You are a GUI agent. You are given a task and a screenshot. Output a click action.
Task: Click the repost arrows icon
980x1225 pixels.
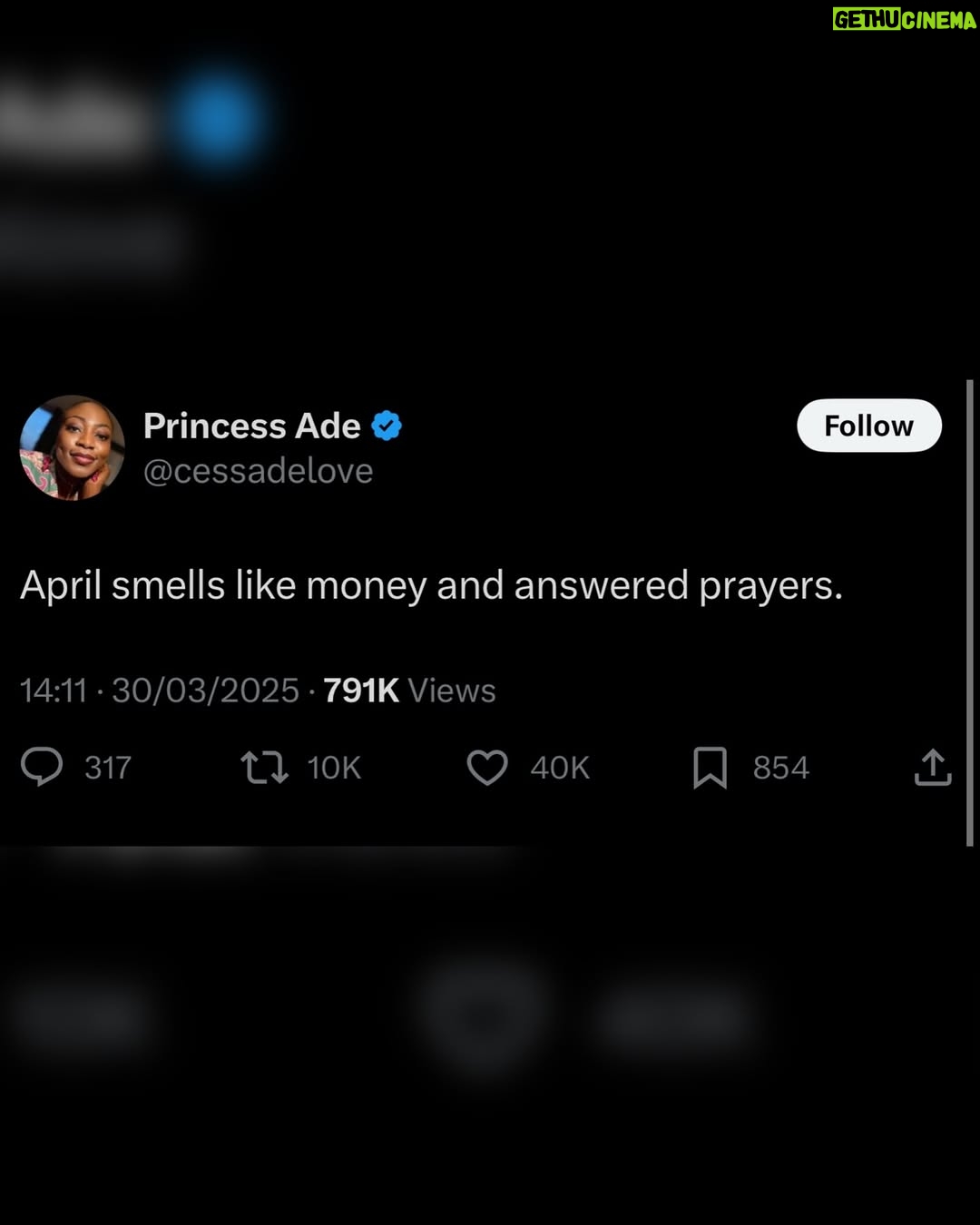pos(264,767)
